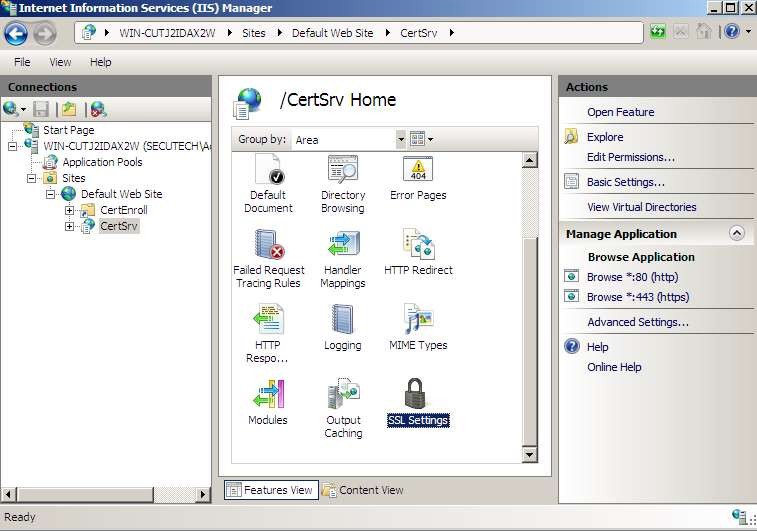757x531 pixels.
Task: Select Application Pools in the tree
Action: pyautogui.click(x=102, y=162)
